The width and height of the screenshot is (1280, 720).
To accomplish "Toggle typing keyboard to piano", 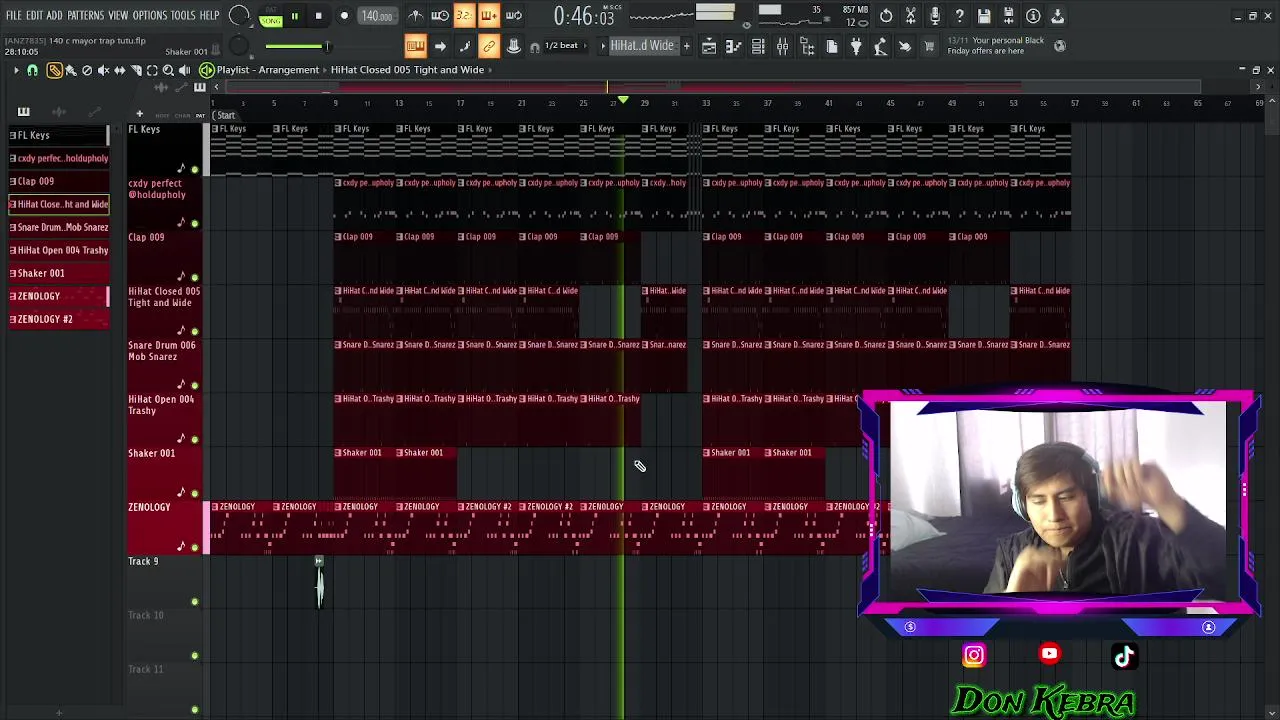I will coord(415,46).
